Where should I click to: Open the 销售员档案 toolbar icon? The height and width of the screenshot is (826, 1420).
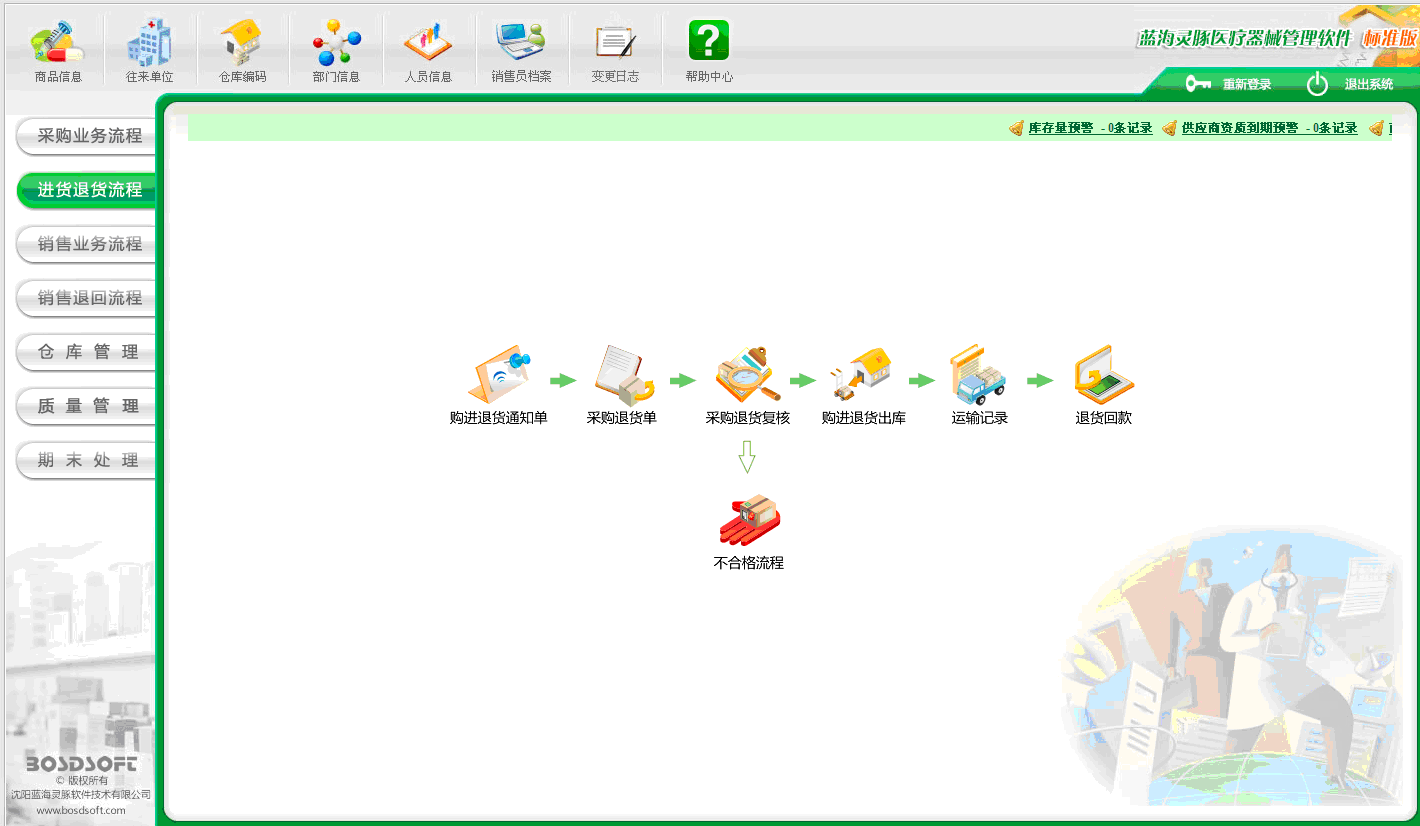point(521,42)
